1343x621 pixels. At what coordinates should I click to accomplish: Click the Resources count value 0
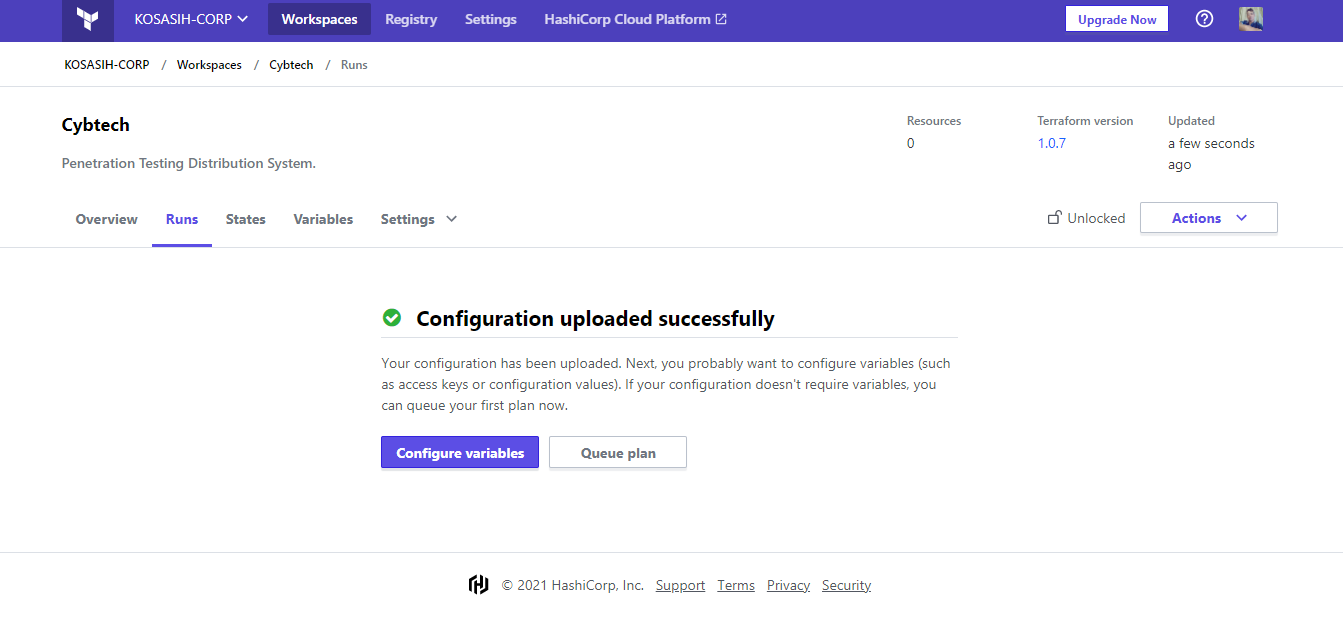tap(911, 143)
